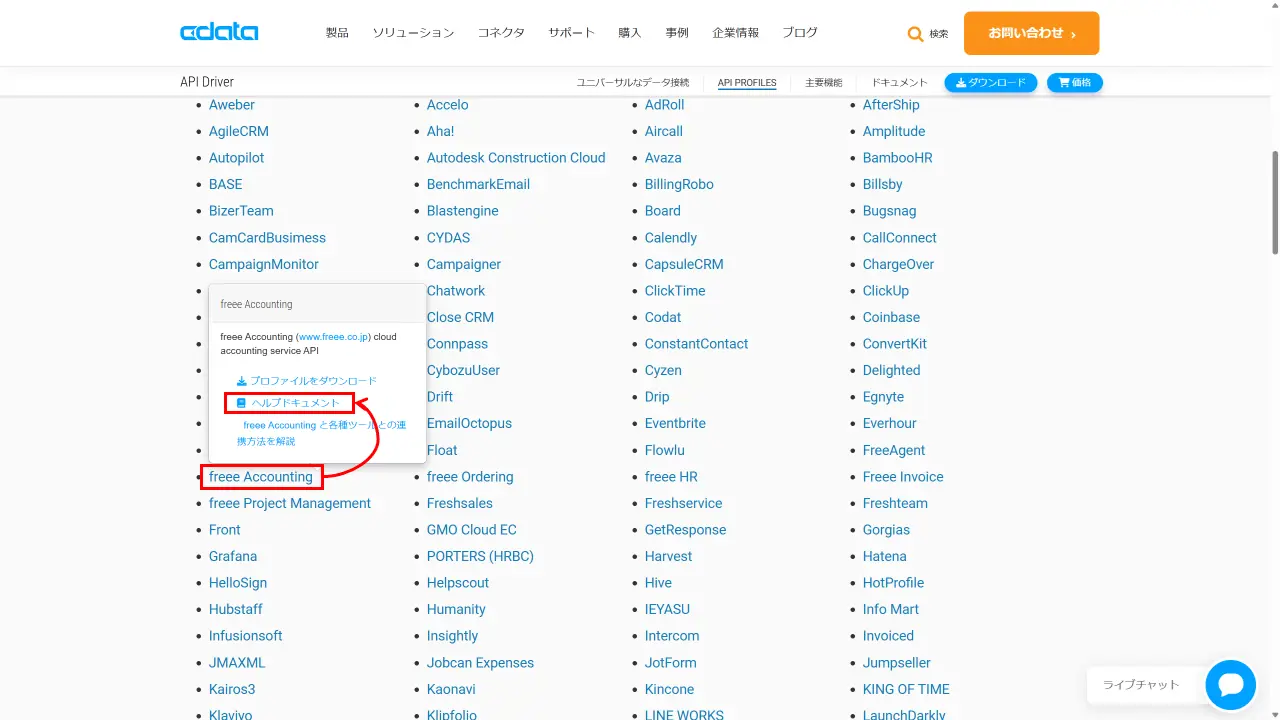Open the 購入 menu
Viewport: 1280px width, 720px height.
click(x=630, y=33)
